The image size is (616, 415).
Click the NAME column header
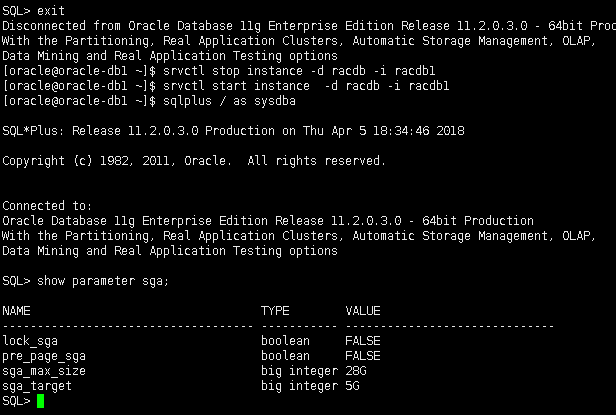pyautogui.click(x=17, y=311)
